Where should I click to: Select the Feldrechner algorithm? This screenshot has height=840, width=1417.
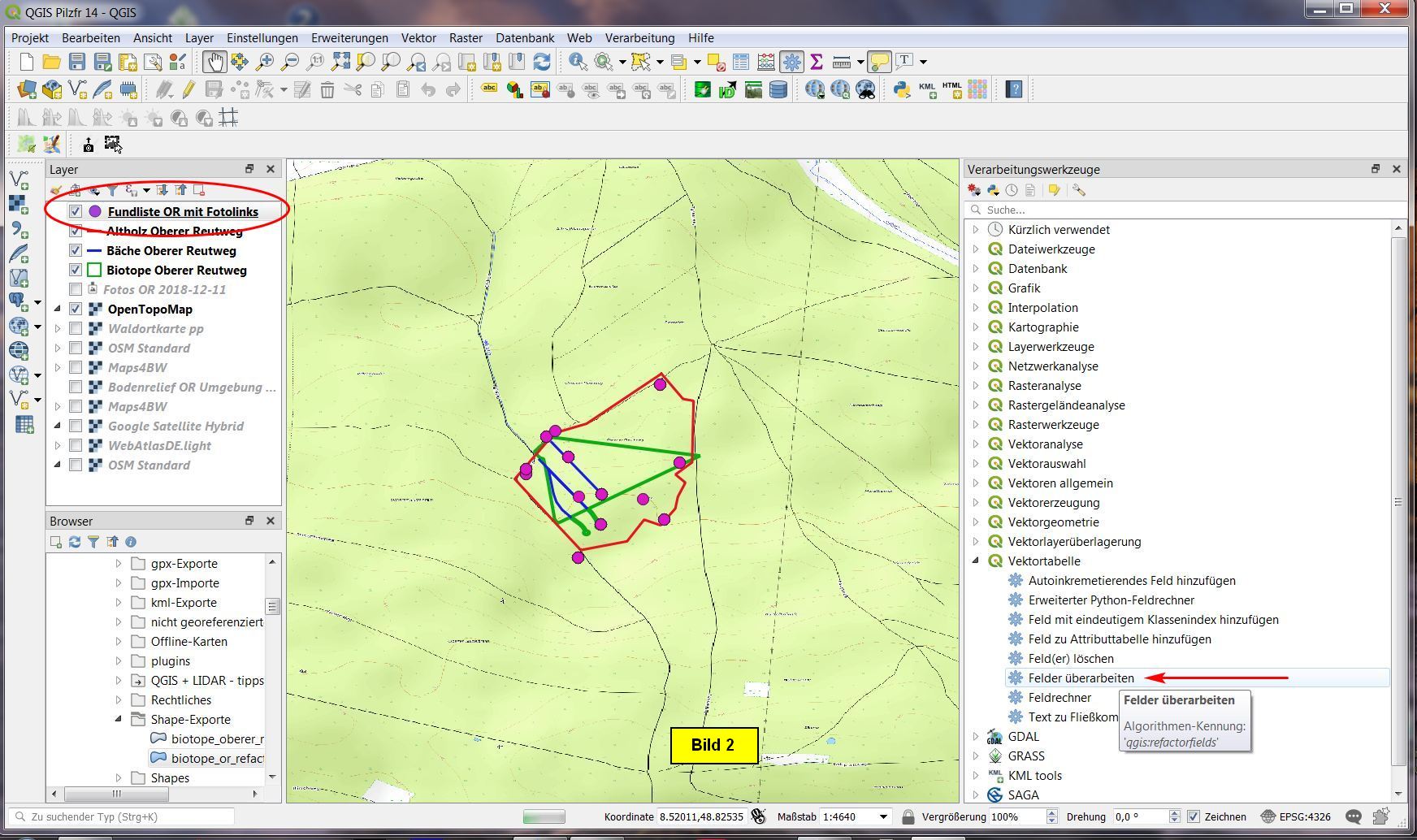coord(1059,698)
